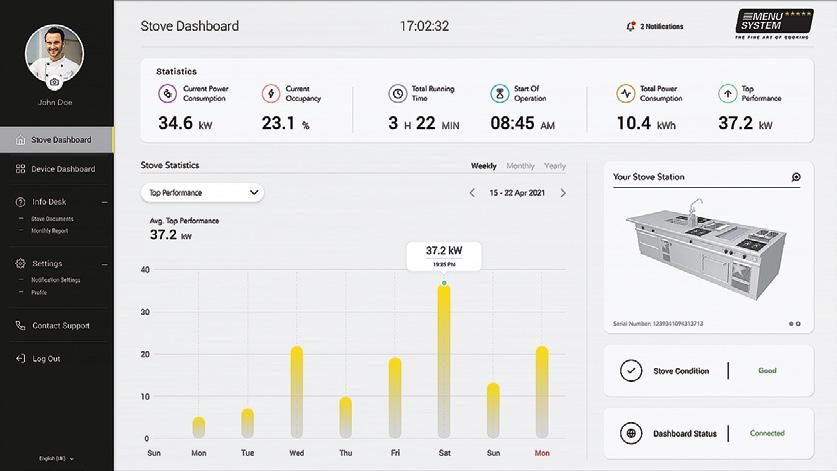Zoom the stove station image

tap(796, 177)
